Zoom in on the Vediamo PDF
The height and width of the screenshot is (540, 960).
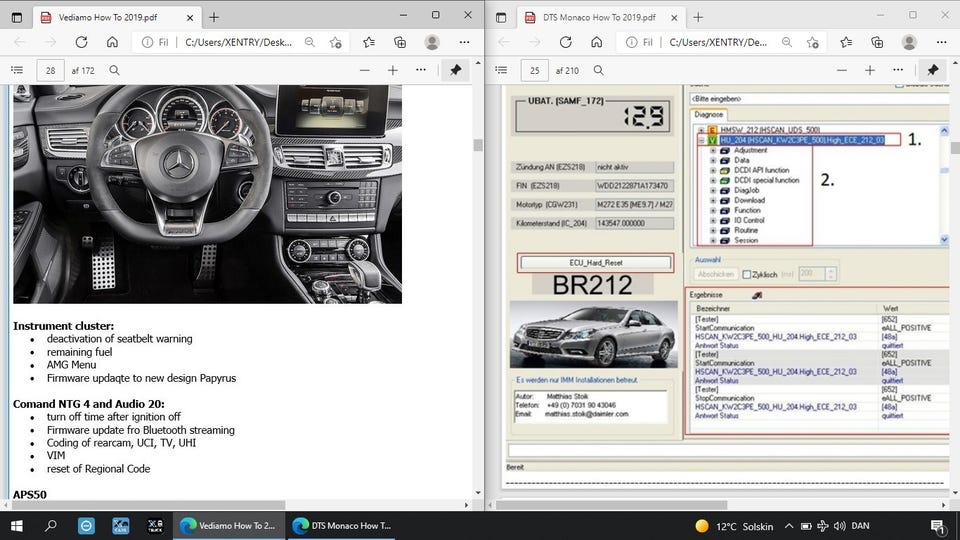tap(393, 70)
